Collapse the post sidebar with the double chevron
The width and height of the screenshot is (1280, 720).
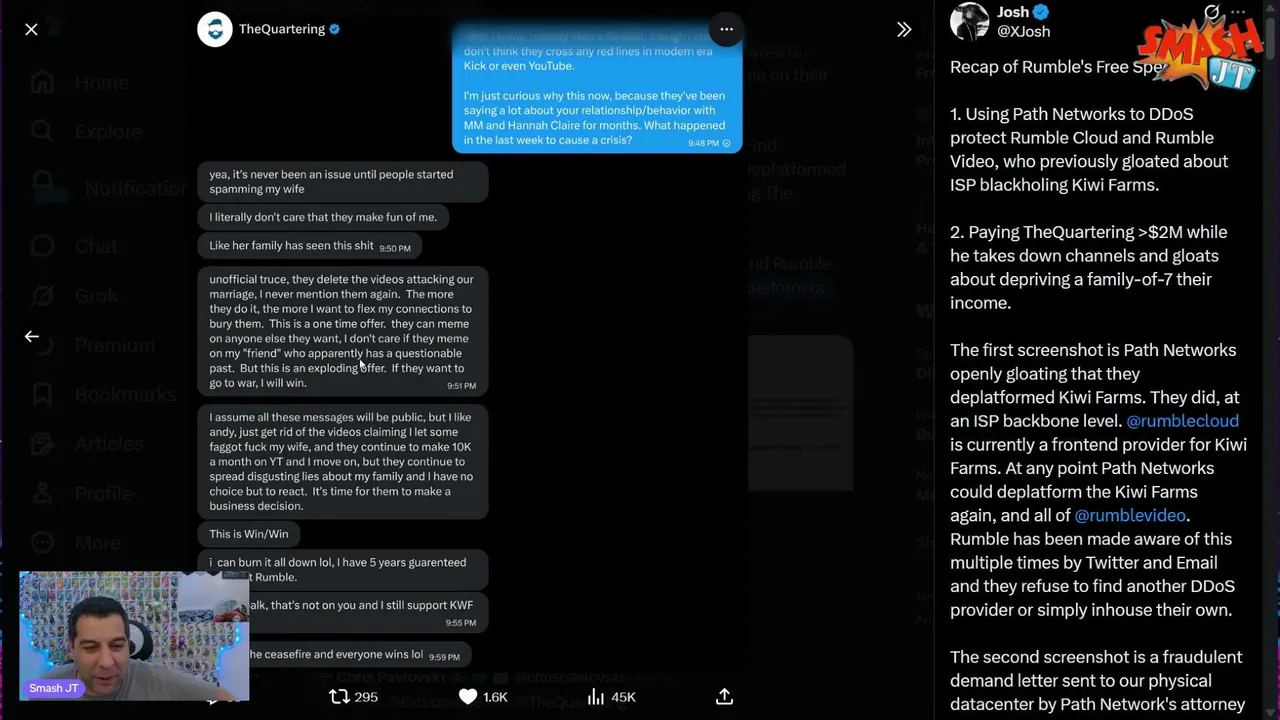pos(904,30)
